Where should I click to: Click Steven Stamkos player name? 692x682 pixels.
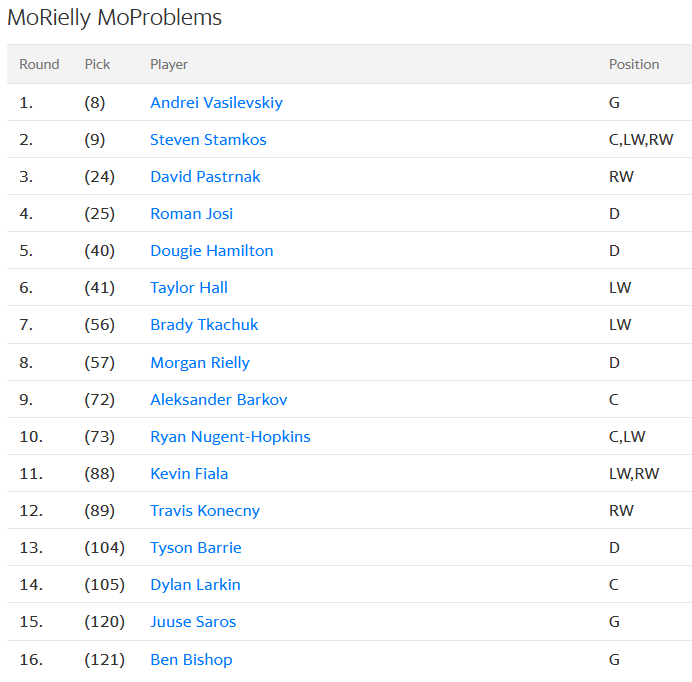pos(208,140)
